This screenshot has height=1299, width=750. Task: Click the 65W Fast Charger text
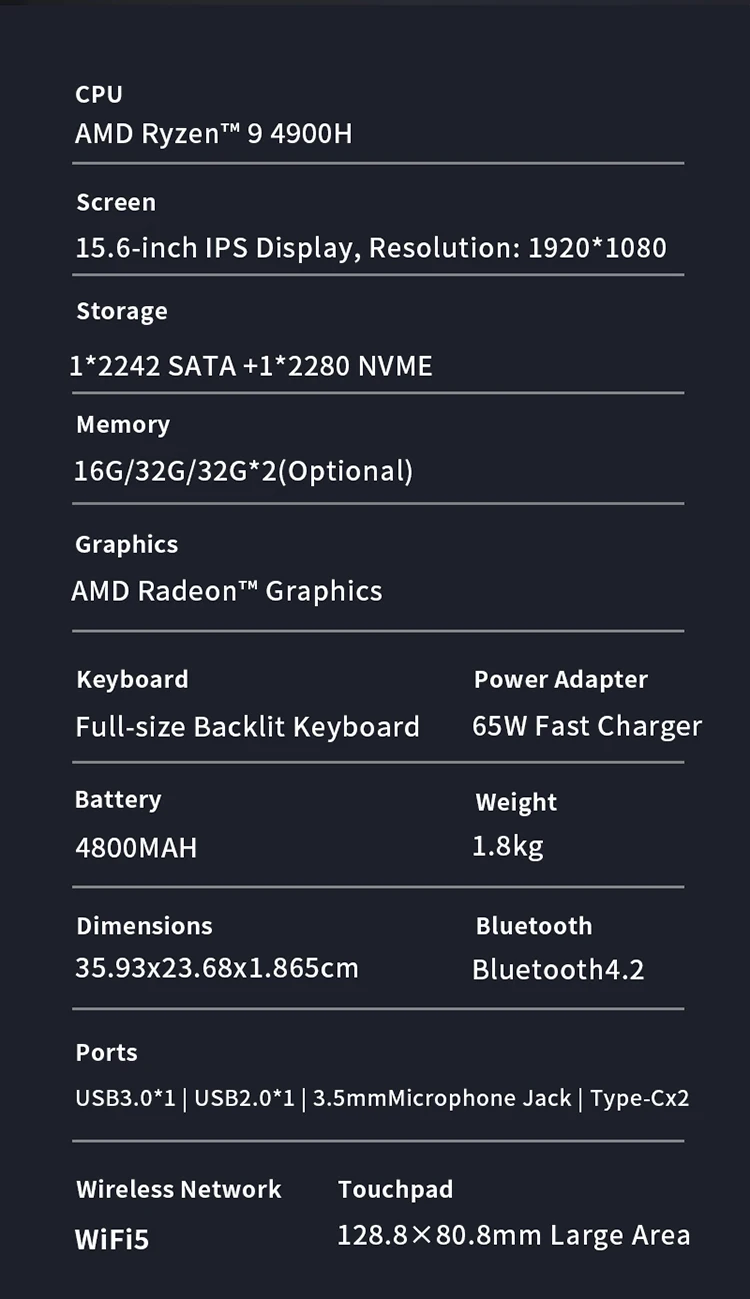pyautogui.click(x=587, y=725)
